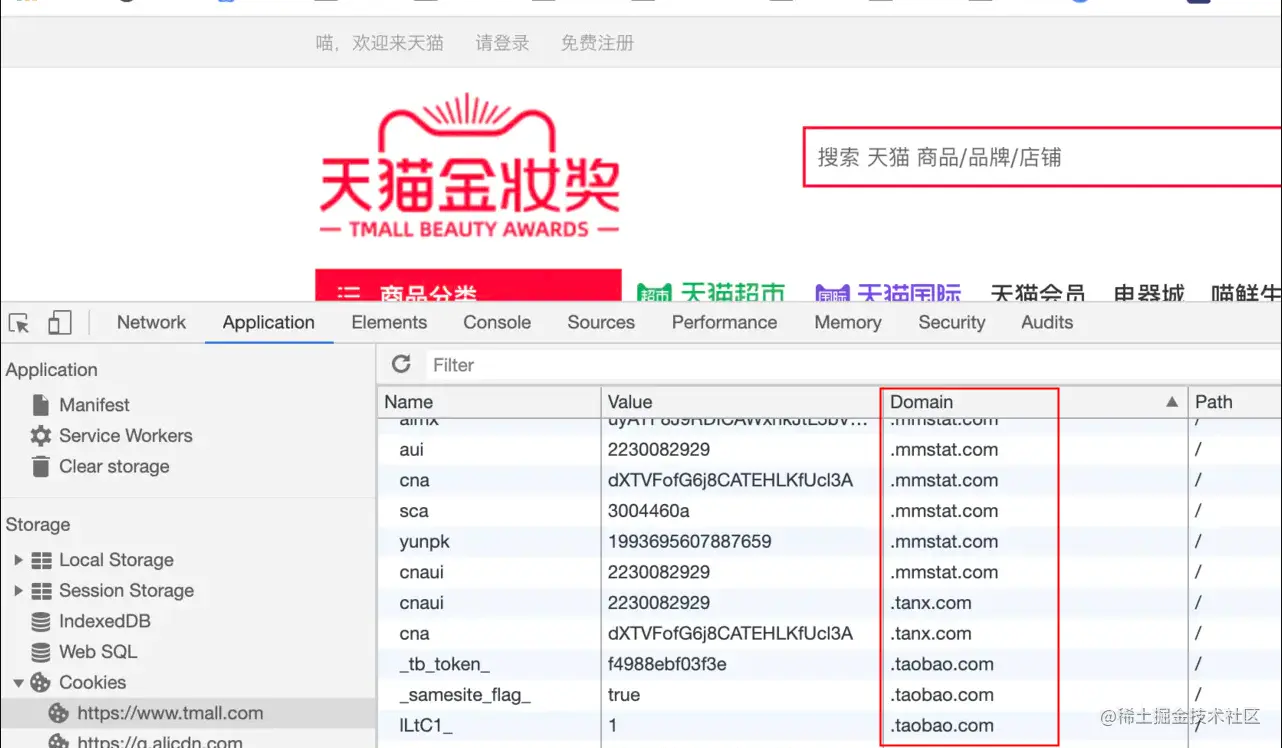Select the sca cookie name cell

(414, 511)
